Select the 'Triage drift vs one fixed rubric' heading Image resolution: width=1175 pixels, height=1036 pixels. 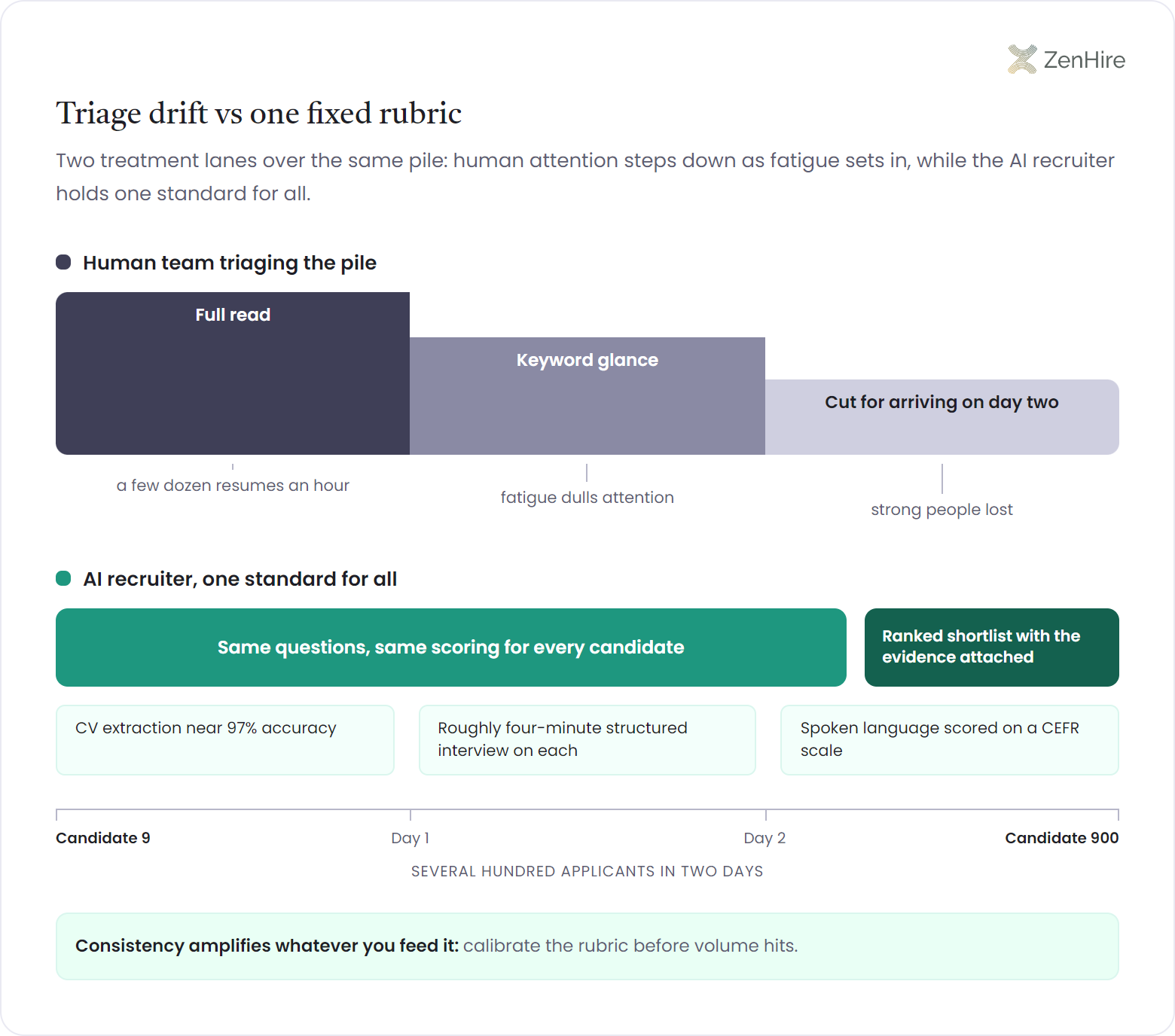click(x=258, y=114)
